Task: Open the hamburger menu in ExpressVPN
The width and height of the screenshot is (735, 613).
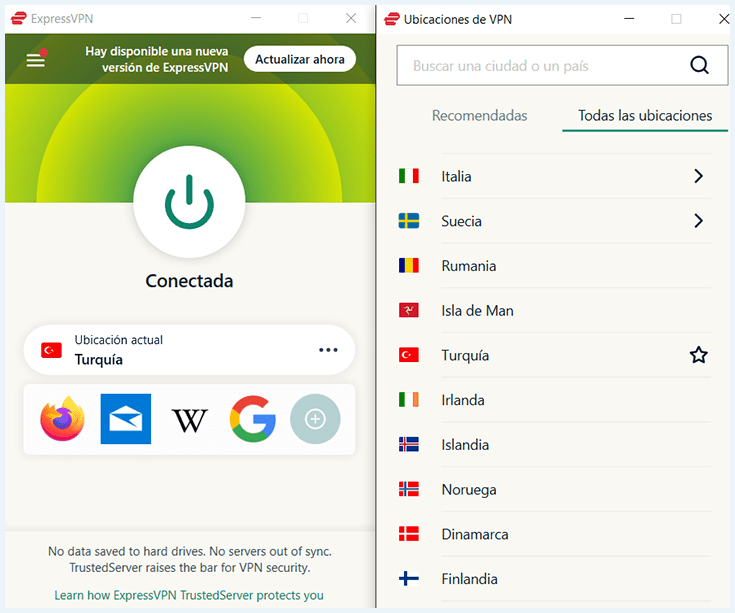Action: pos(36,60)
